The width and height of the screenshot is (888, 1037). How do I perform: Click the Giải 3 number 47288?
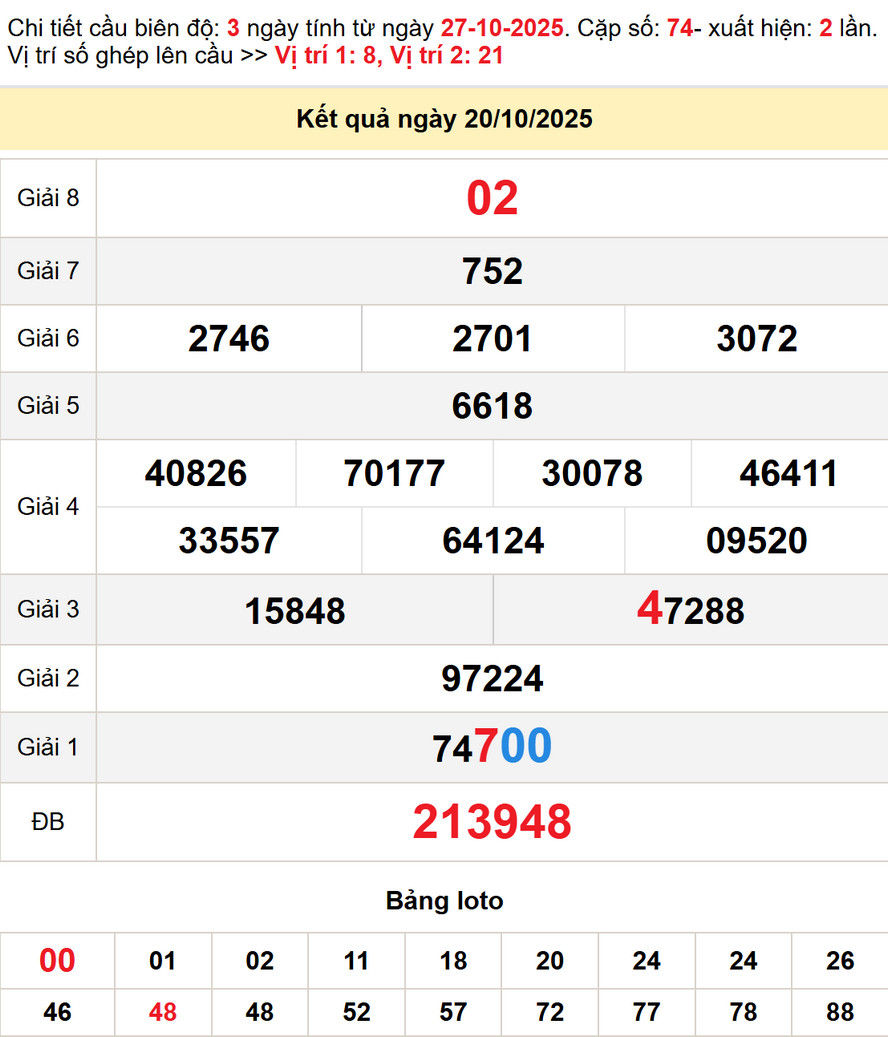click(691, 609)
